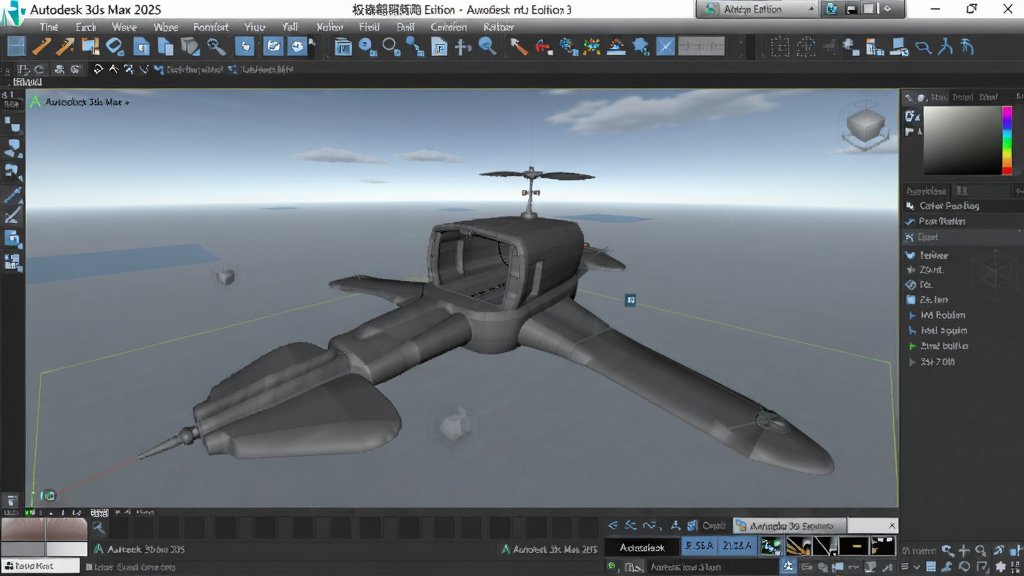Open the Fomfort menu
1024x576 pixels.
(x=210, y=27)
